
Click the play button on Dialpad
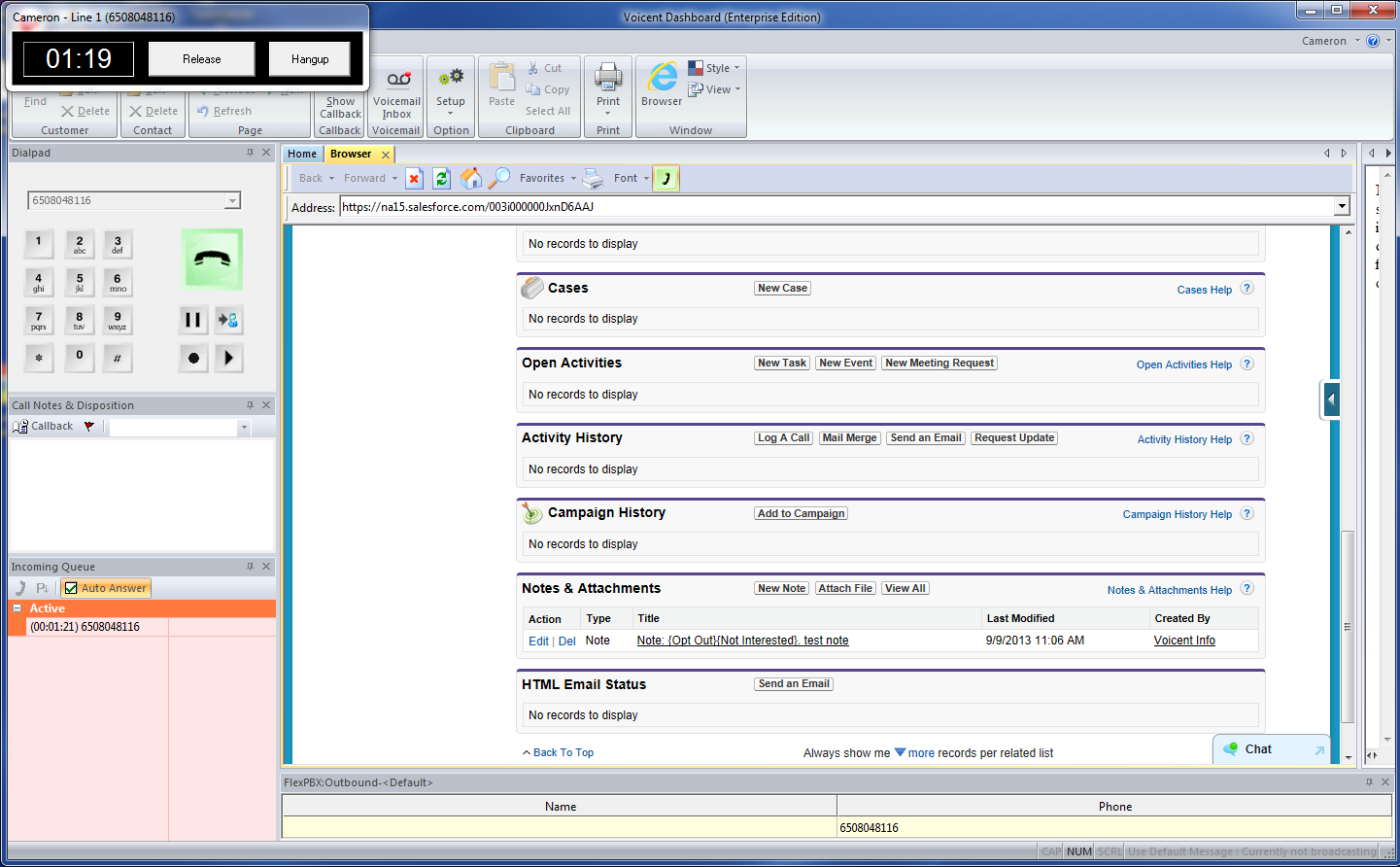pos(228,358)
